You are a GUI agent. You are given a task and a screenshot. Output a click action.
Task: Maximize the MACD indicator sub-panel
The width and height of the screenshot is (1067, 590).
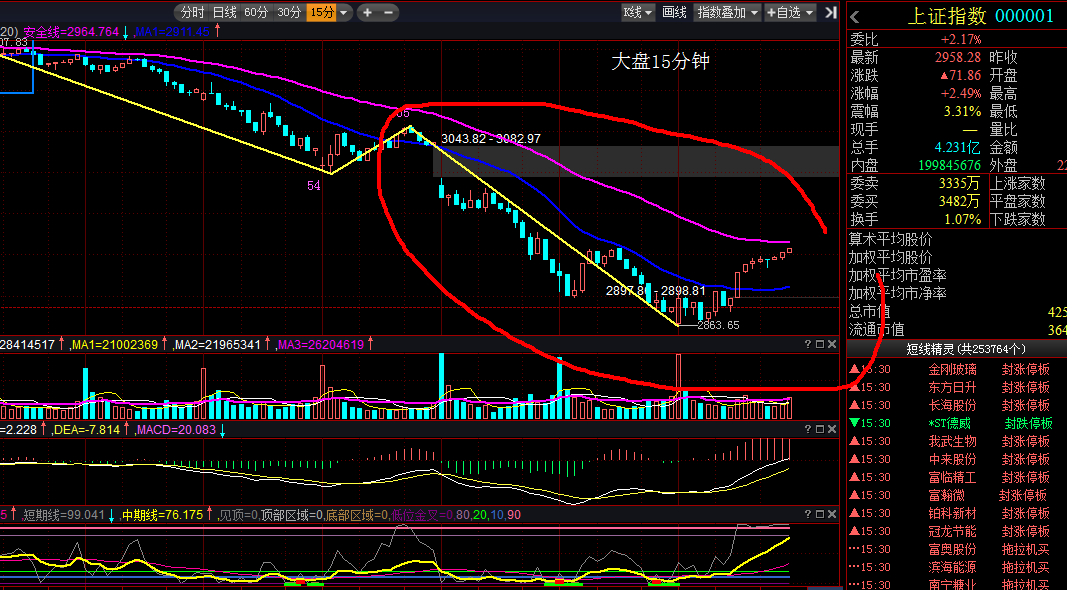coord(820,429)
